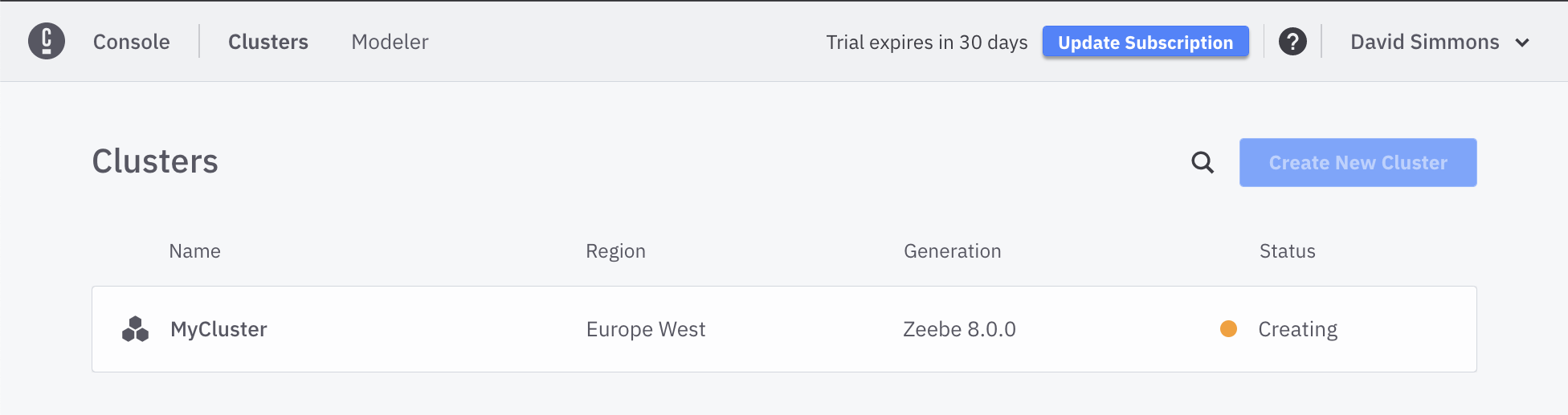Open the David Simmons account menu
1568x415 pixels.
click(1424, 42)
